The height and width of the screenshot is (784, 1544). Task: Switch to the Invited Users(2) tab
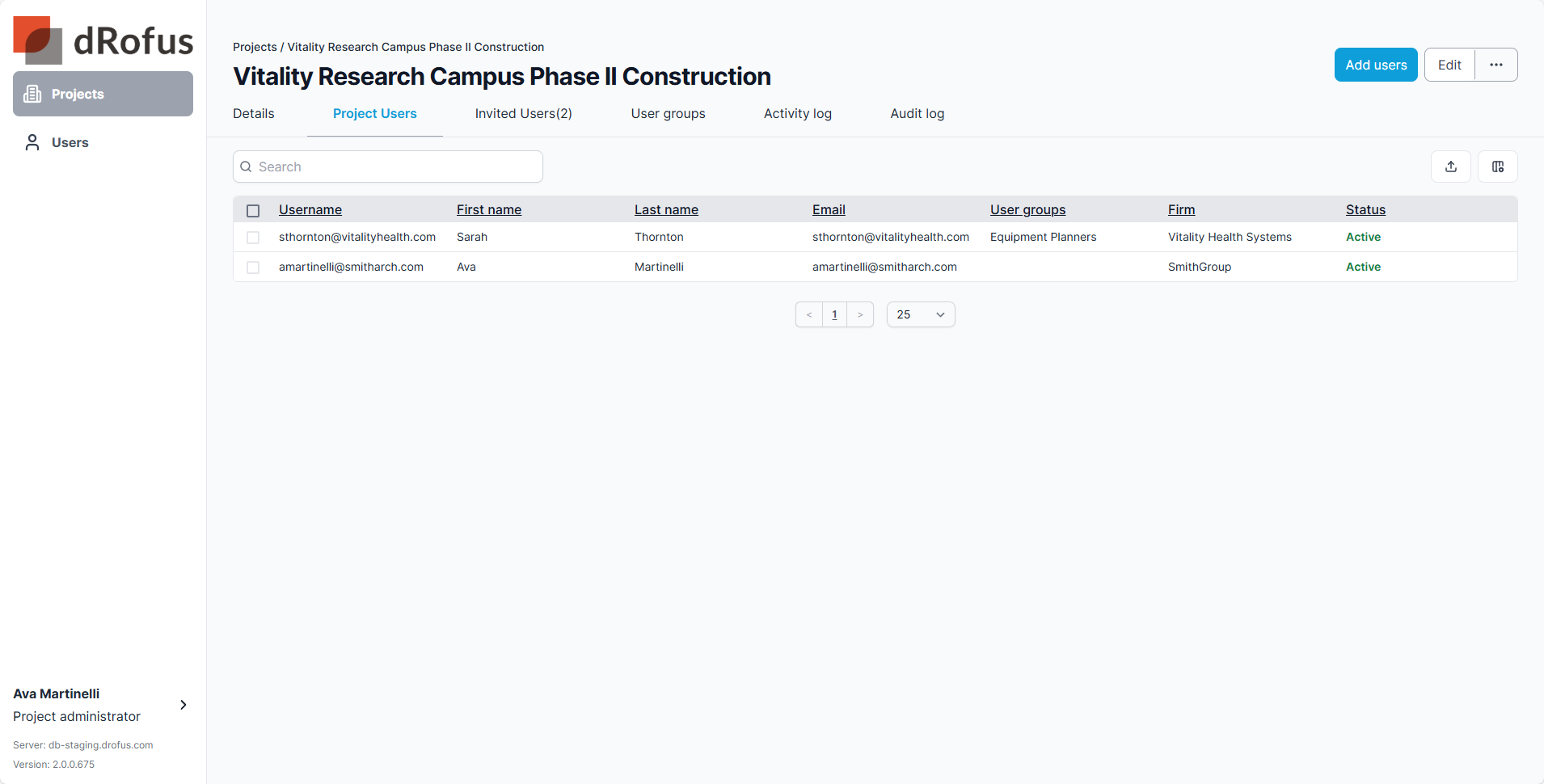click(523, 113)
